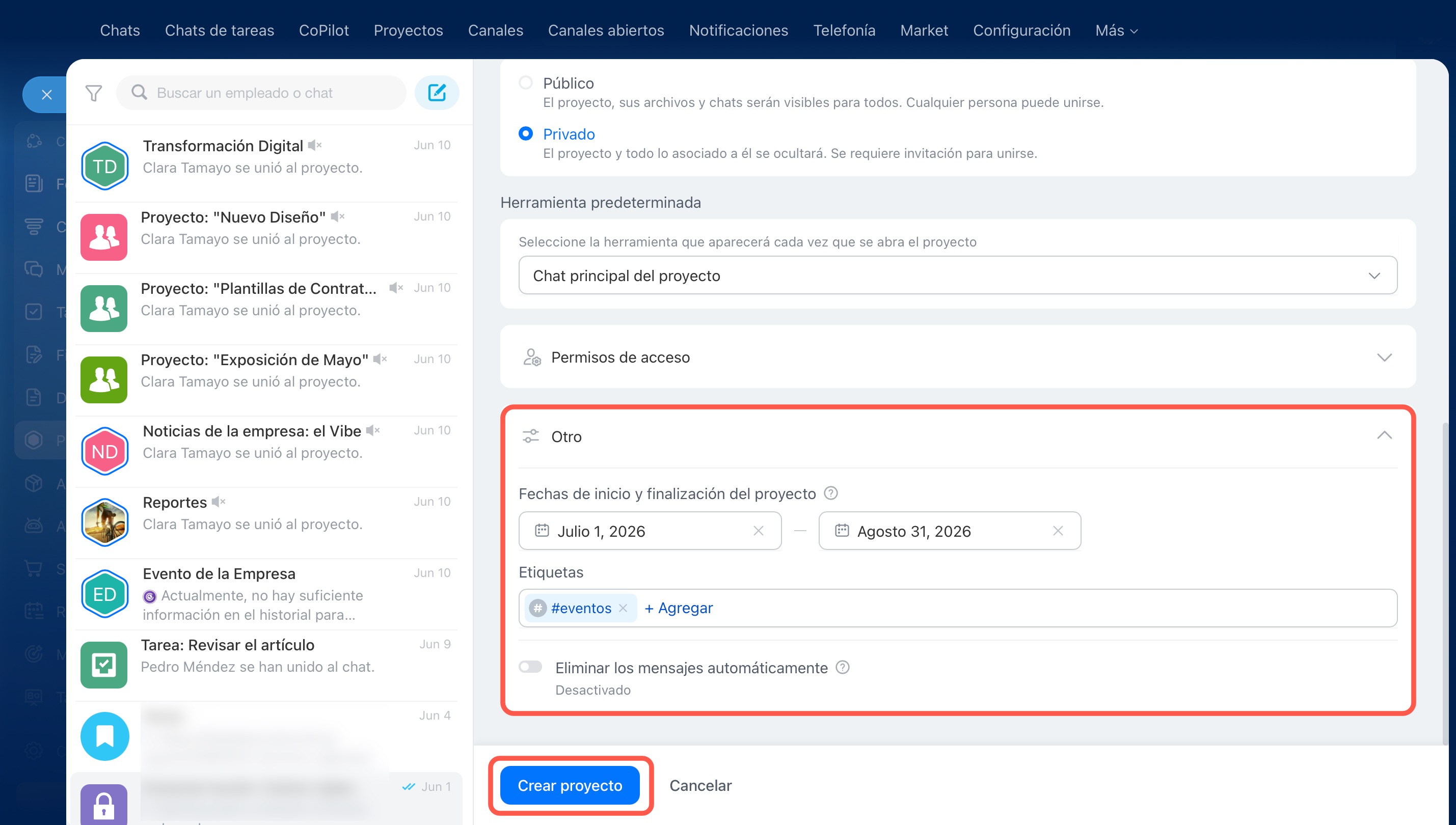Click the muted speaker icon on Plantillas de Contrat
Screen dimensions: 1456x825
point(396,288)
